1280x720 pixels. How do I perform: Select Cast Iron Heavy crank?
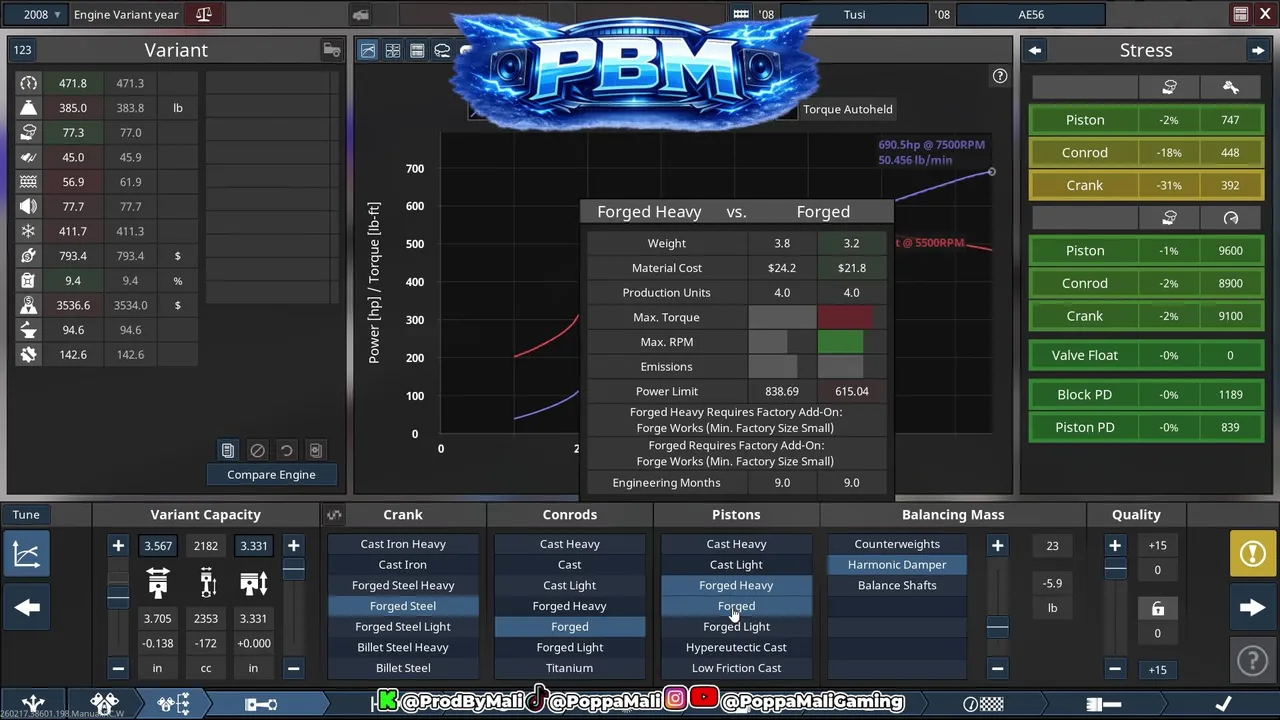click(403, 544)
